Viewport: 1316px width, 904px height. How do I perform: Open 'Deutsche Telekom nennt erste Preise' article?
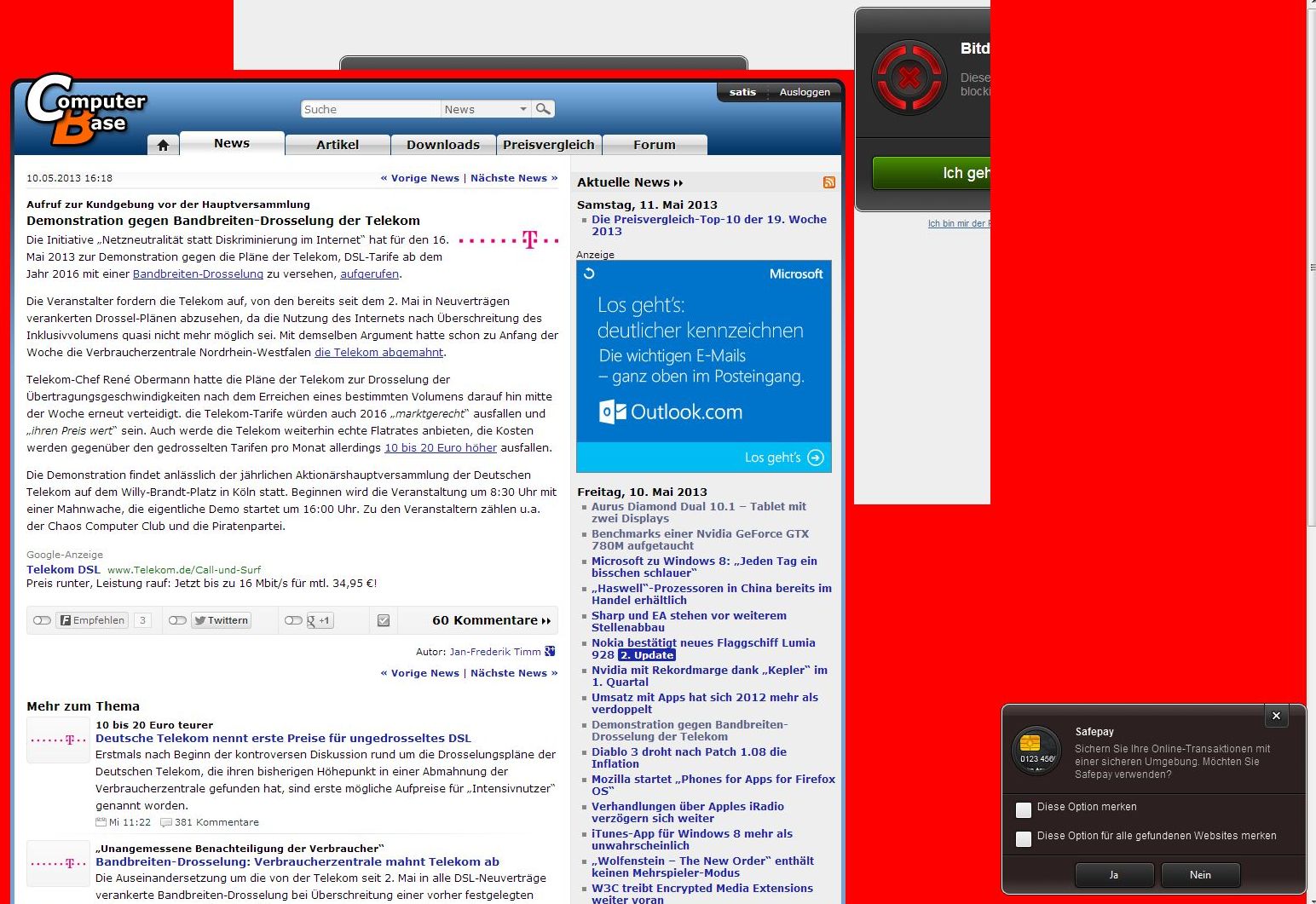[283, 739]
